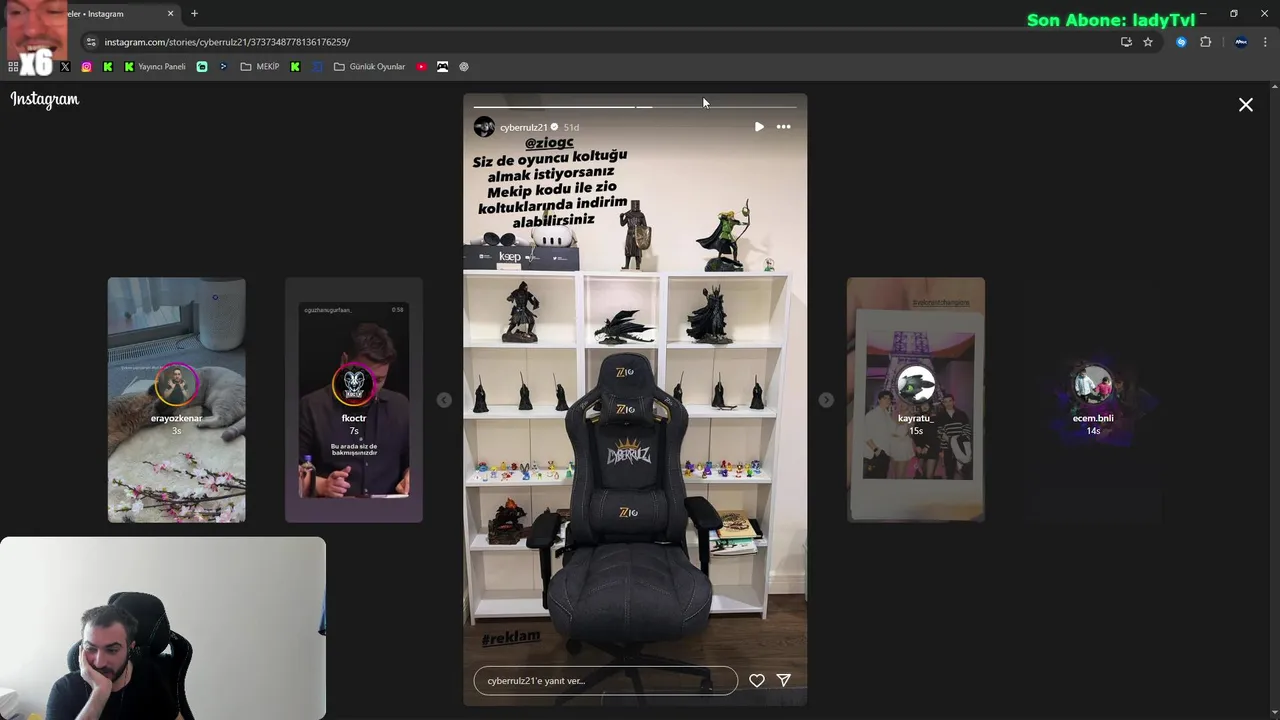Open the Extensions puzzle icon
This screenshot has height=720, width=1280.
tap(1205, 42)
